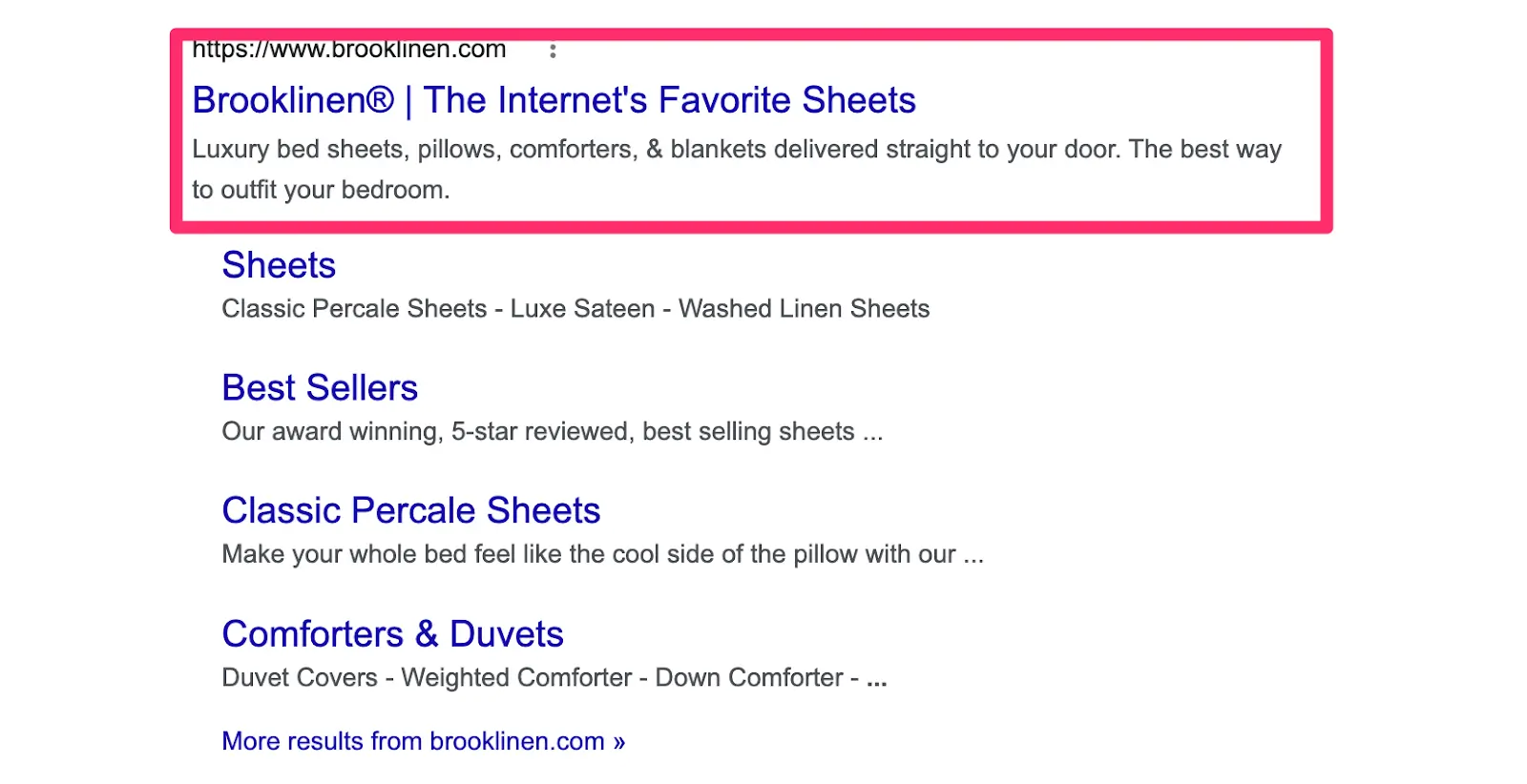Navigate to Comforters & Duvets sitelink
This screenshot has height=784, width=1527.
(x=392, y=633)
